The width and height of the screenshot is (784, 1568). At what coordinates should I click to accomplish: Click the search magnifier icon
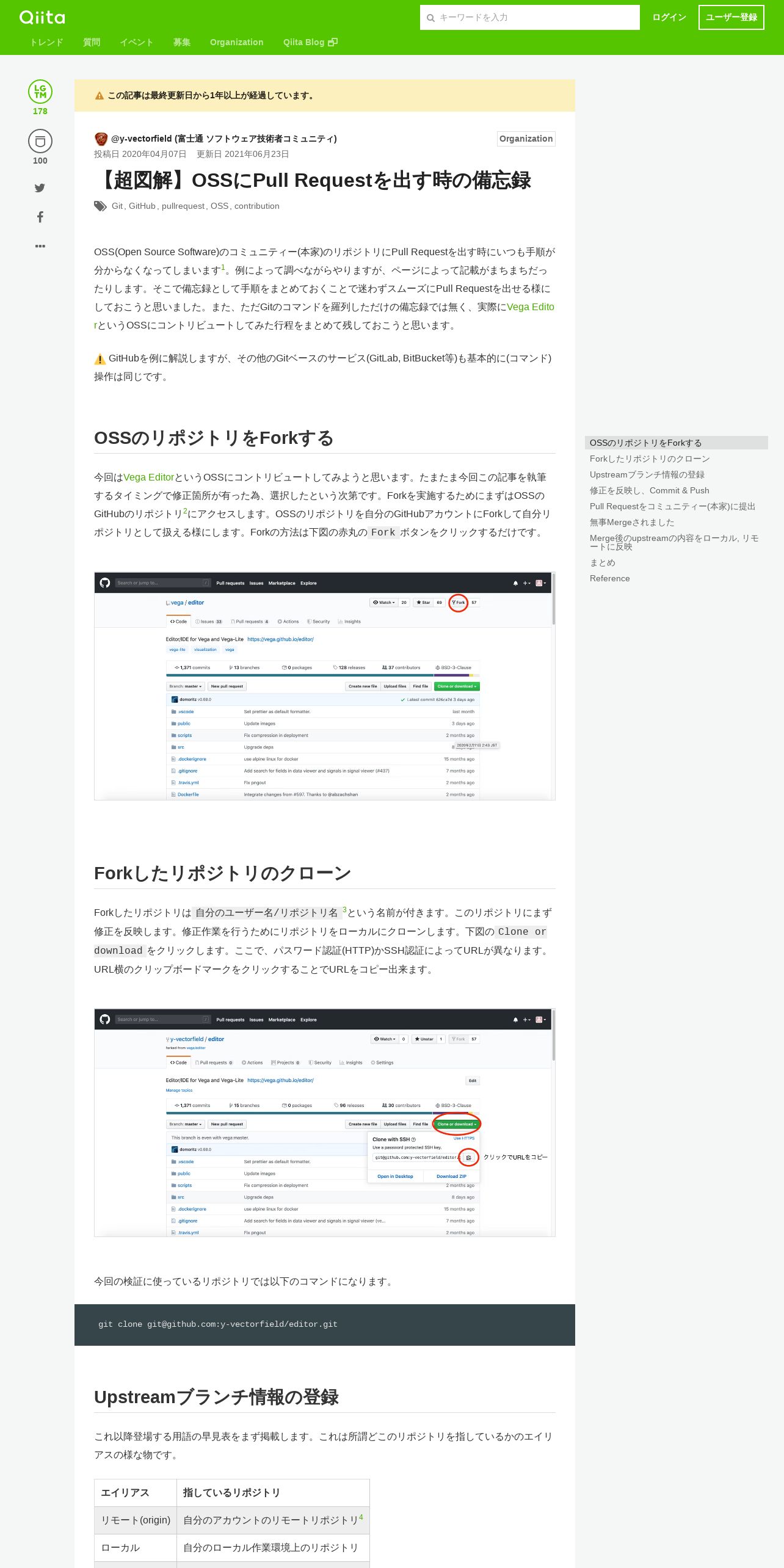[430, 18]
